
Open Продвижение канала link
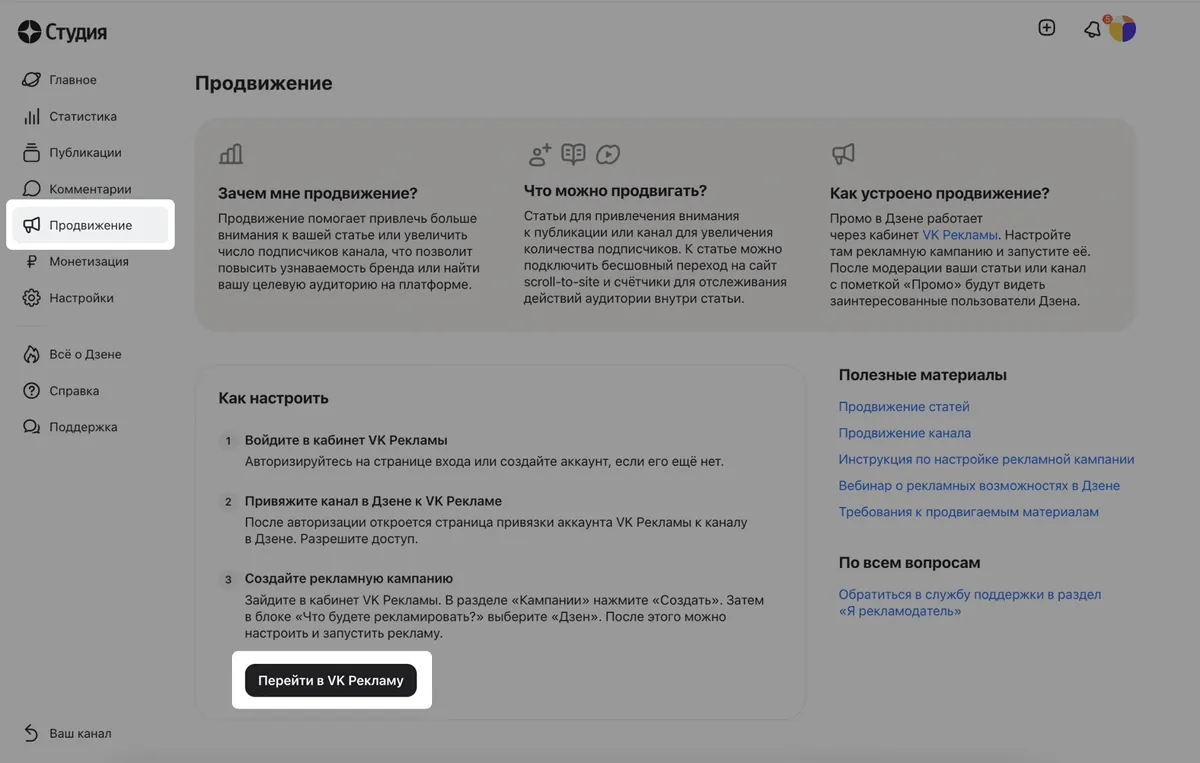click(905, 433)
